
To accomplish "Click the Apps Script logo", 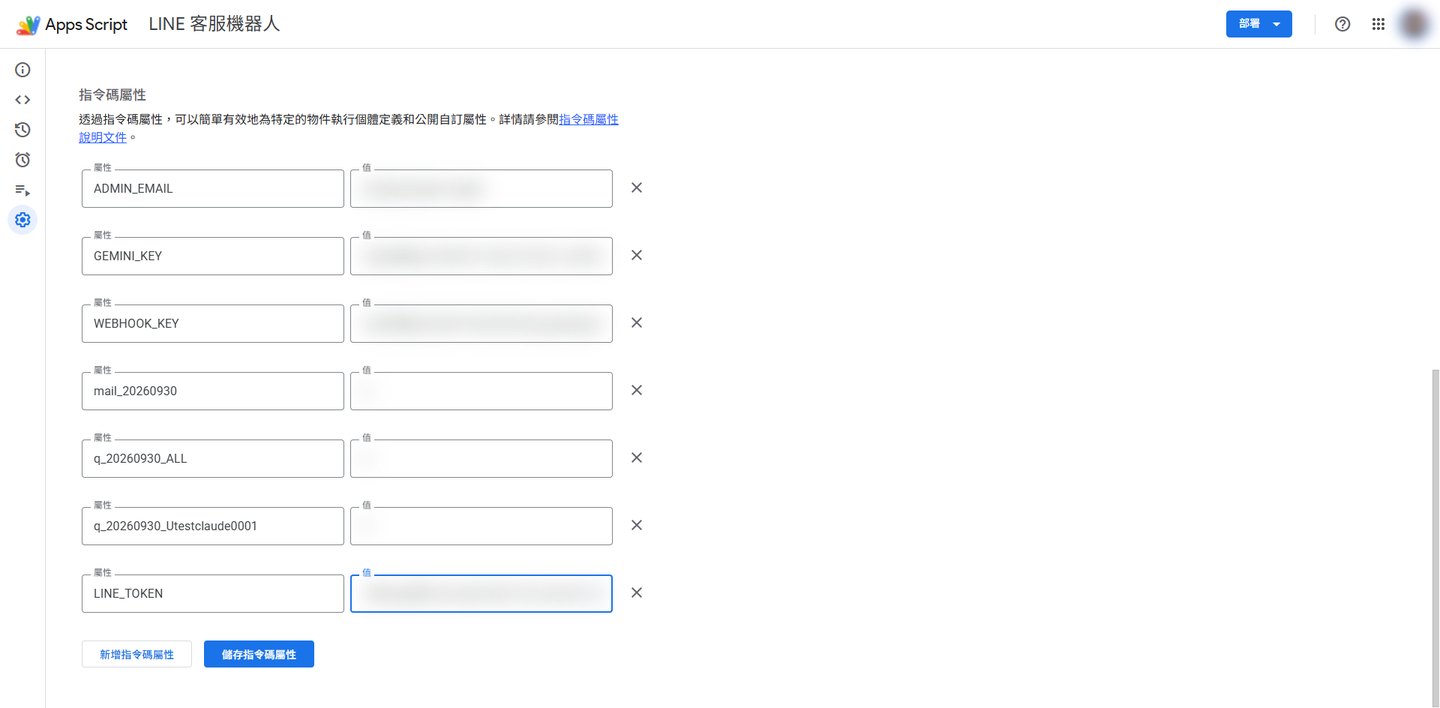I will click(72, 24).
